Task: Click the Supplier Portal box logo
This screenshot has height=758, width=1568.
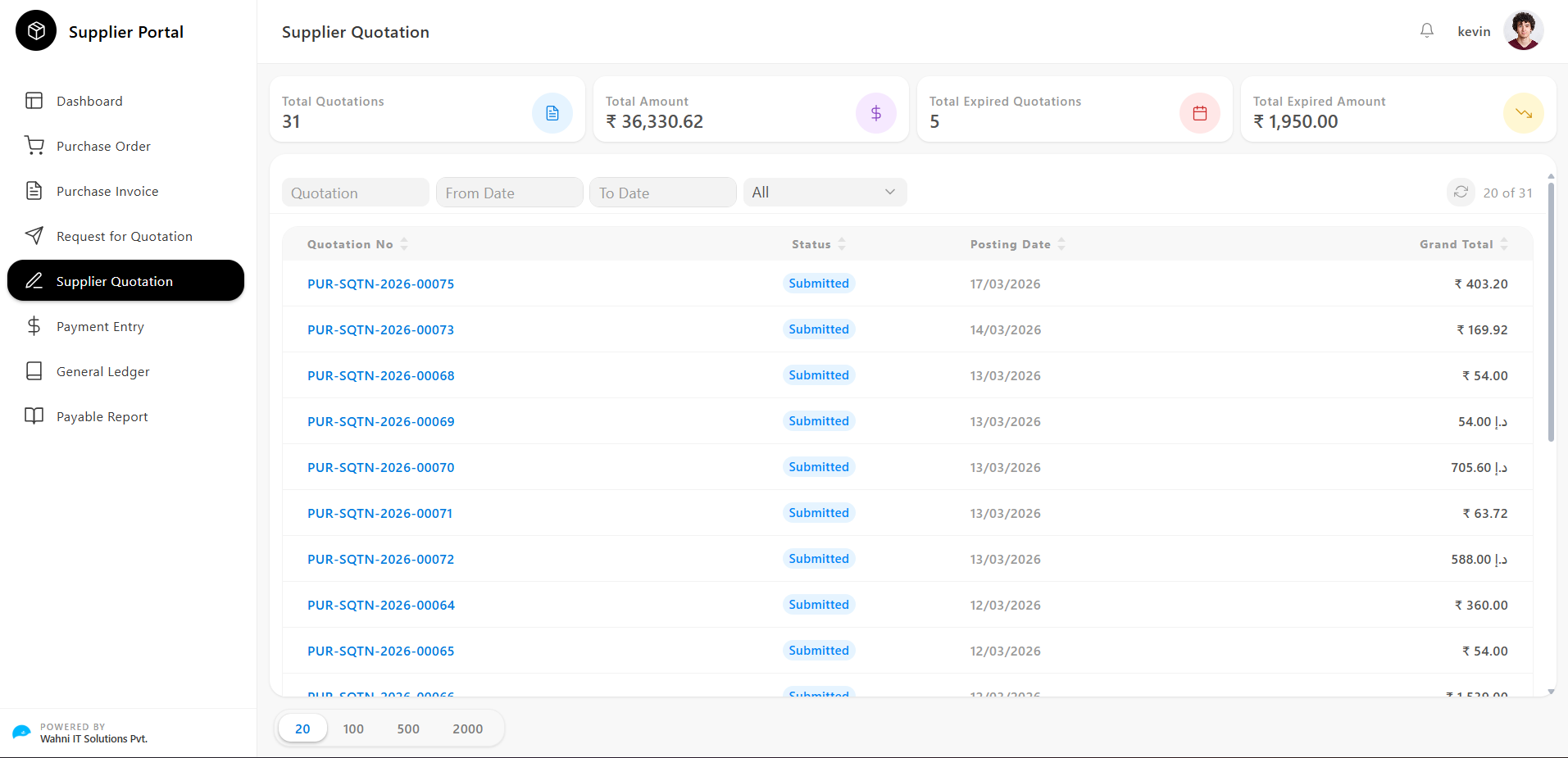Action: (36, 31)
